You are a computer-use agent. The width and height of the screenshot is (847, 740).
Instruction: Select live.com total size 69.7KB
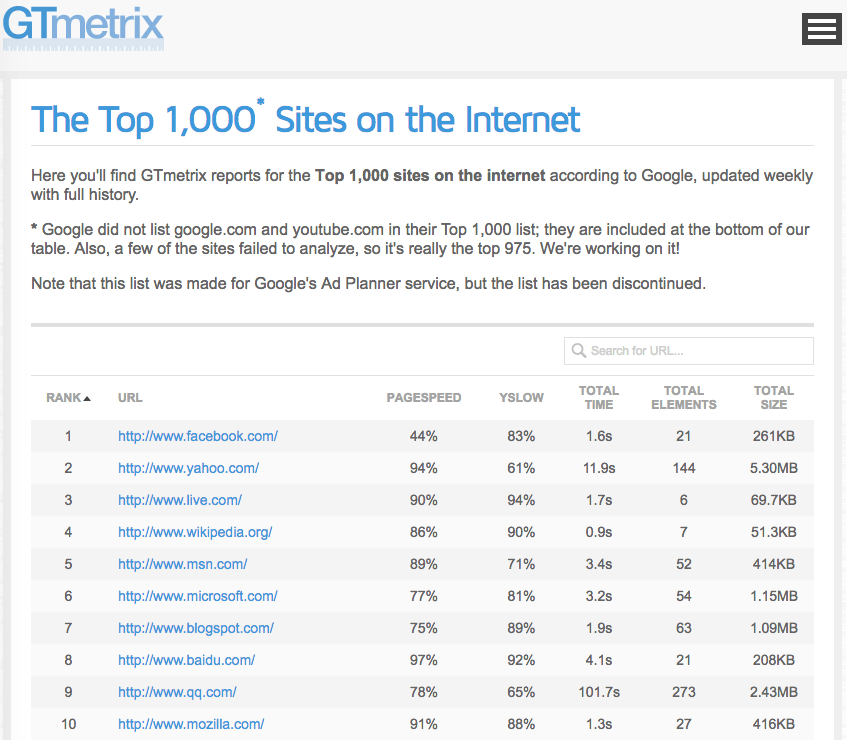pyautogui.click(x=774, y=500)
